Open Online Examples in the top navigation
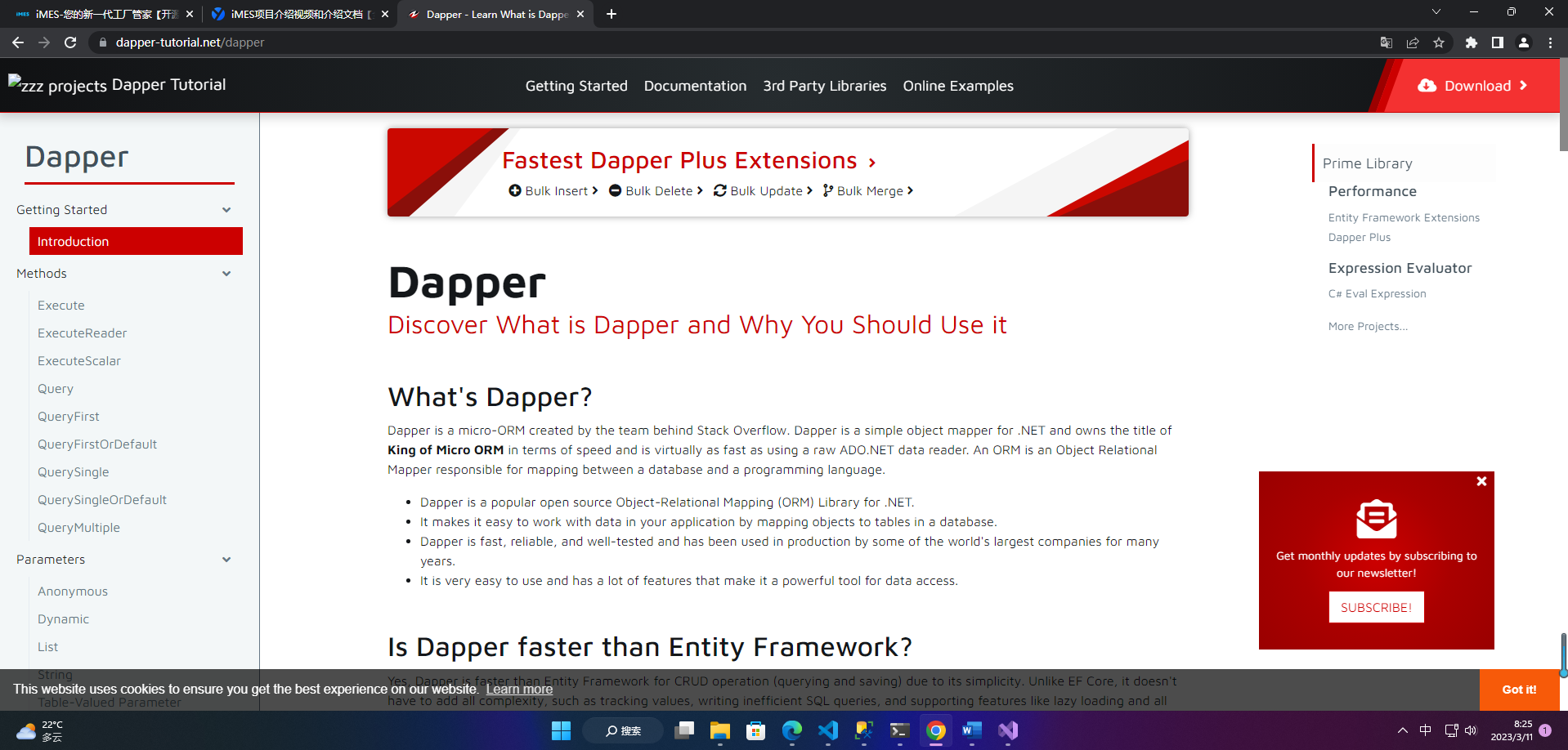The image size is (1568, 750). [x=958, y=86]
